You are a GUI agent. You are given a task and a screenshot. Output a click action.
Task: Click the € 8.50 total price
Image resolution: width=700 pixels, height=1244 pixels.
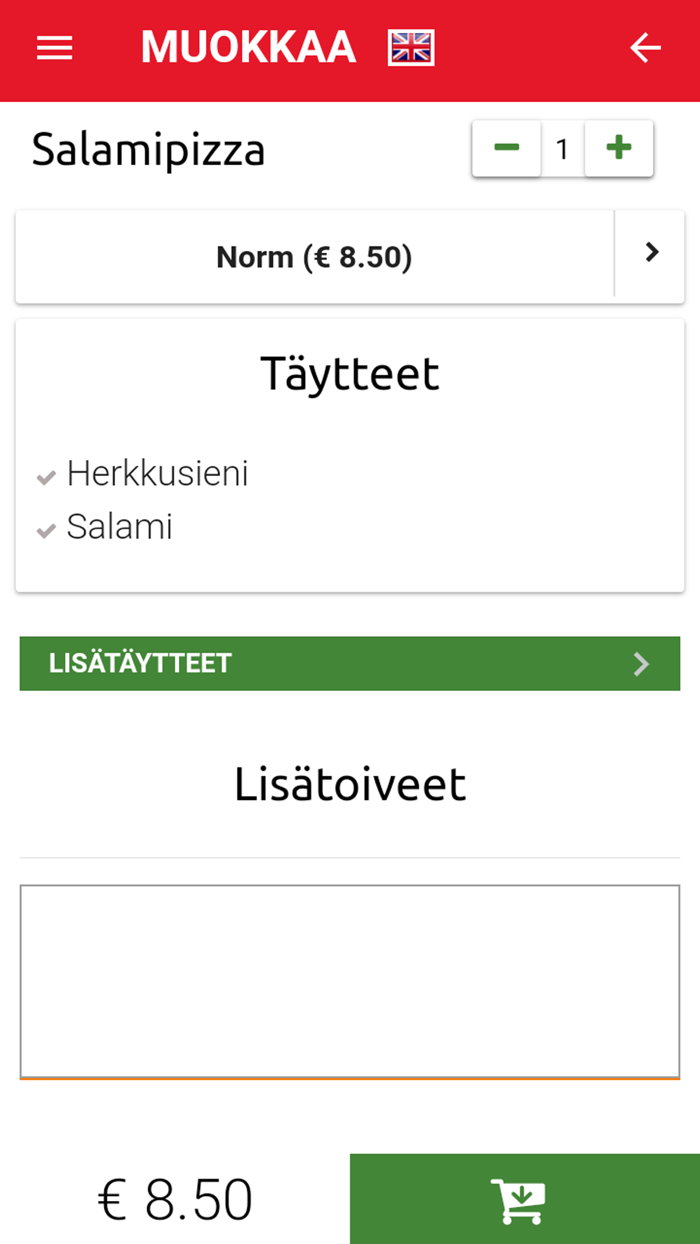(175, 1200)
